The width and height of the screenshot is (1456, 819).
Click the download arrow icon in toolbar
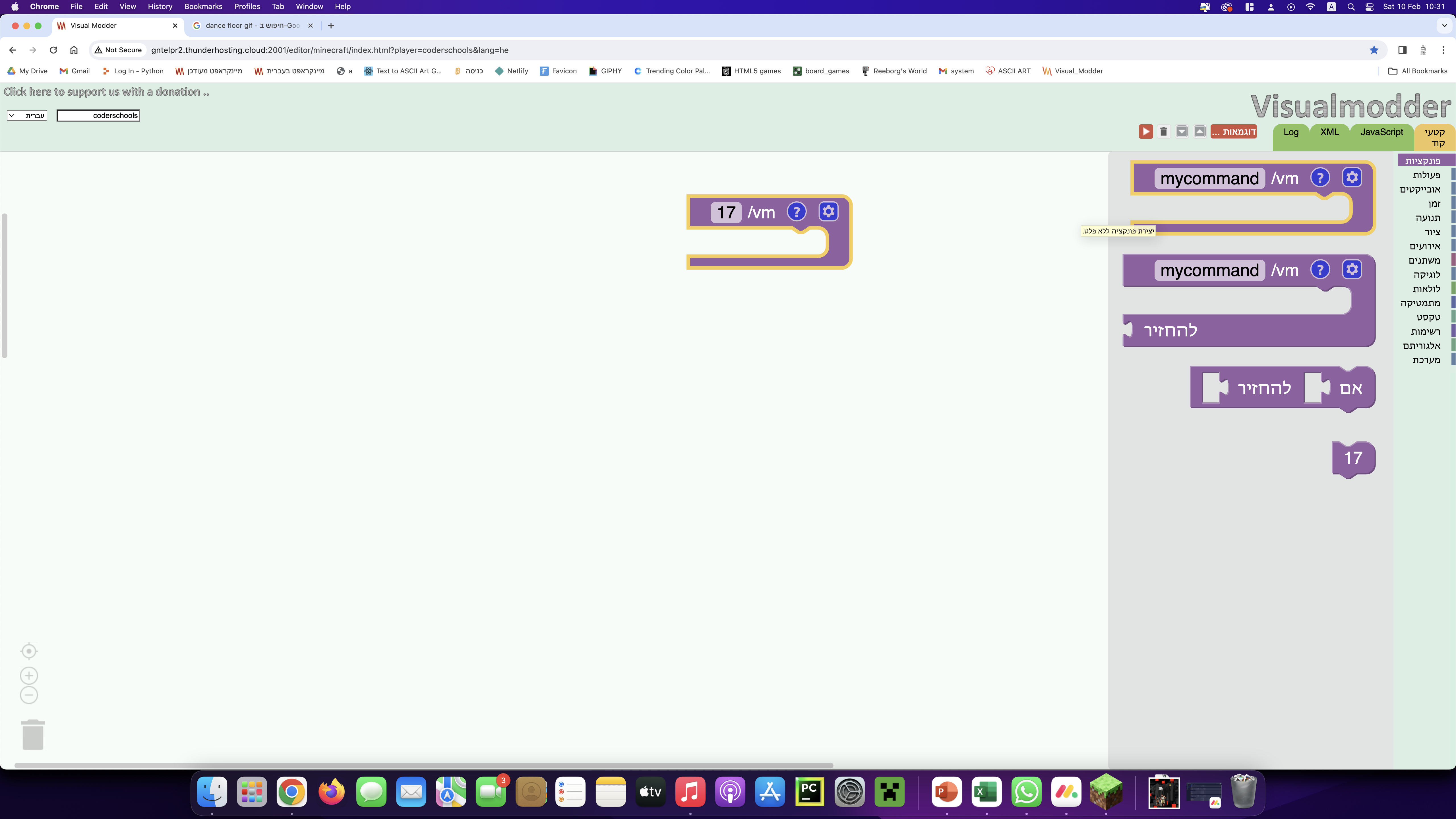pos(1181,132)
